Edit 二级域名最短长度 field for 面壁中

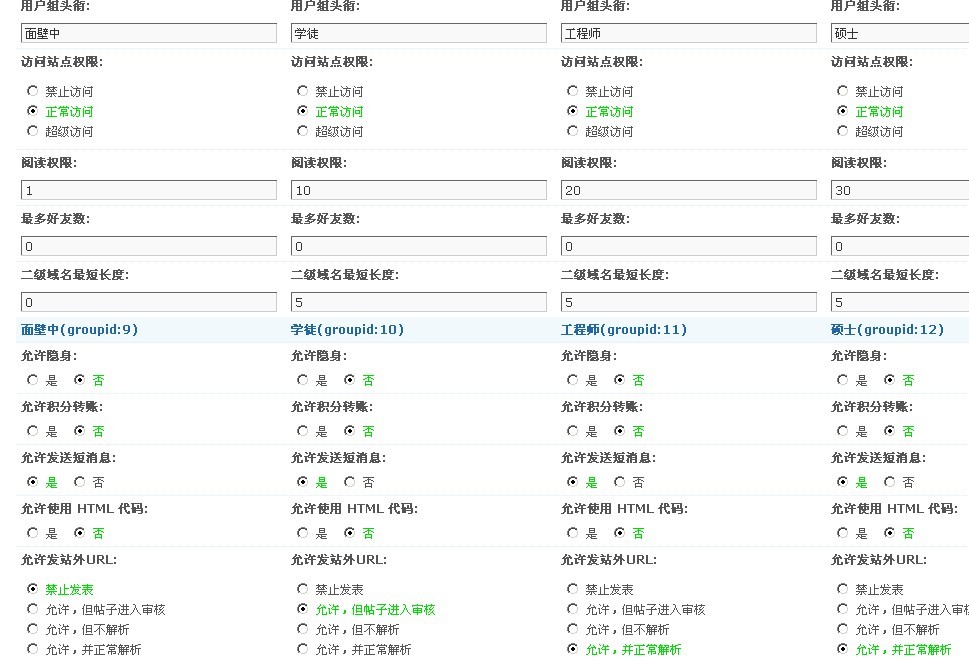coord(149,302)
